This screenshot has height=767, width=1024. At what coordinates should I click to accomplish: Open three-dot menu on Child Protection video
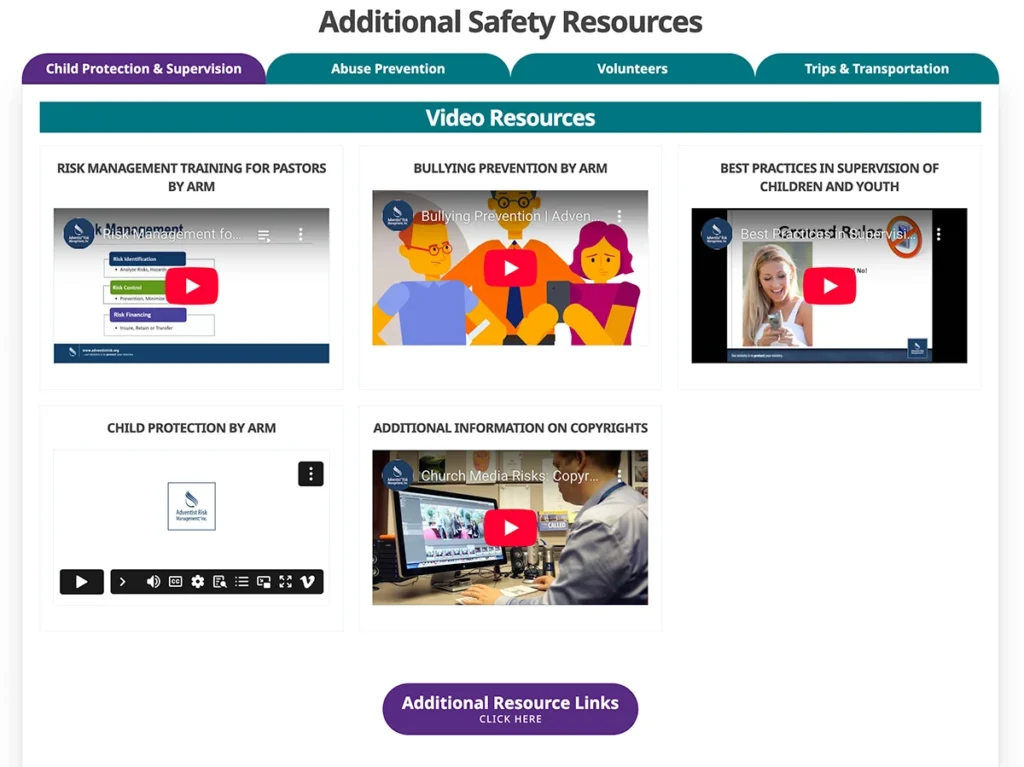click(x=310, y=474)
